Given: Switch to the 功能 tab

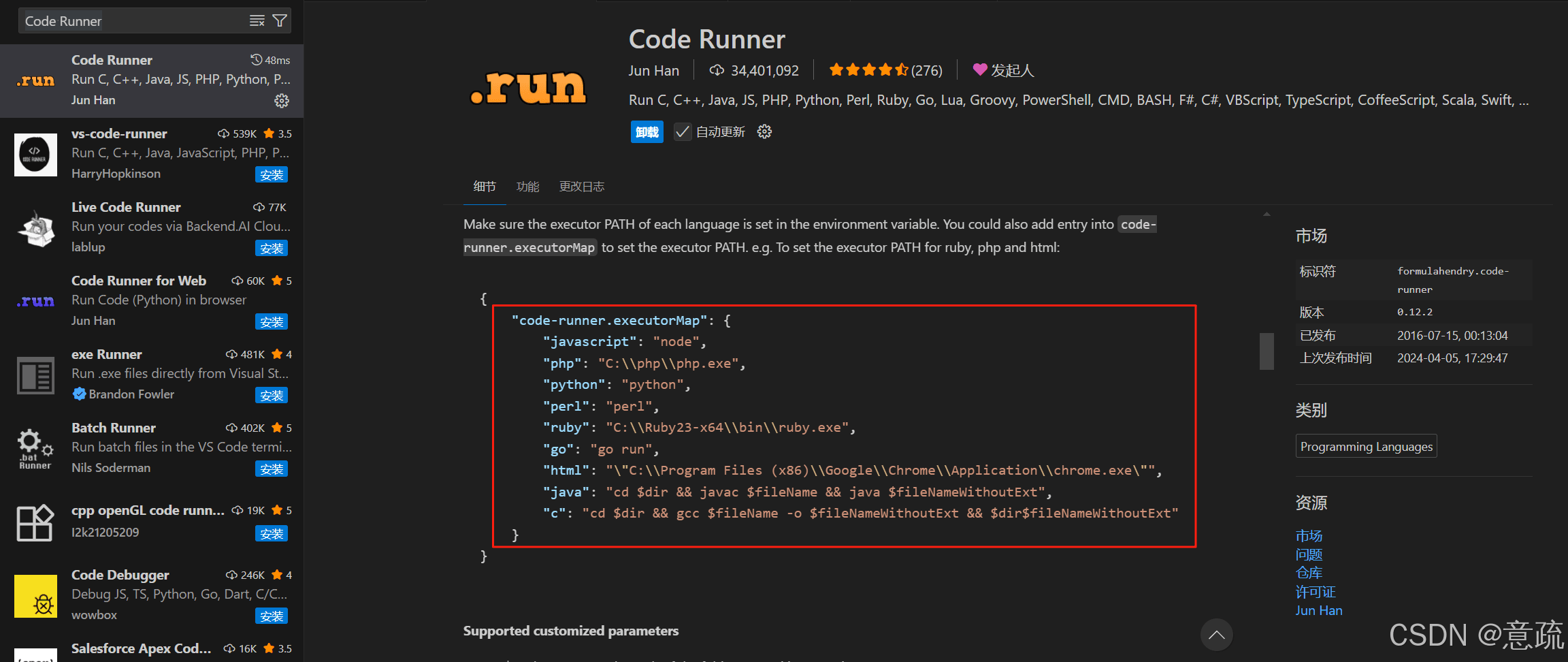Looking at the screenshot, I should pos(527,187).
